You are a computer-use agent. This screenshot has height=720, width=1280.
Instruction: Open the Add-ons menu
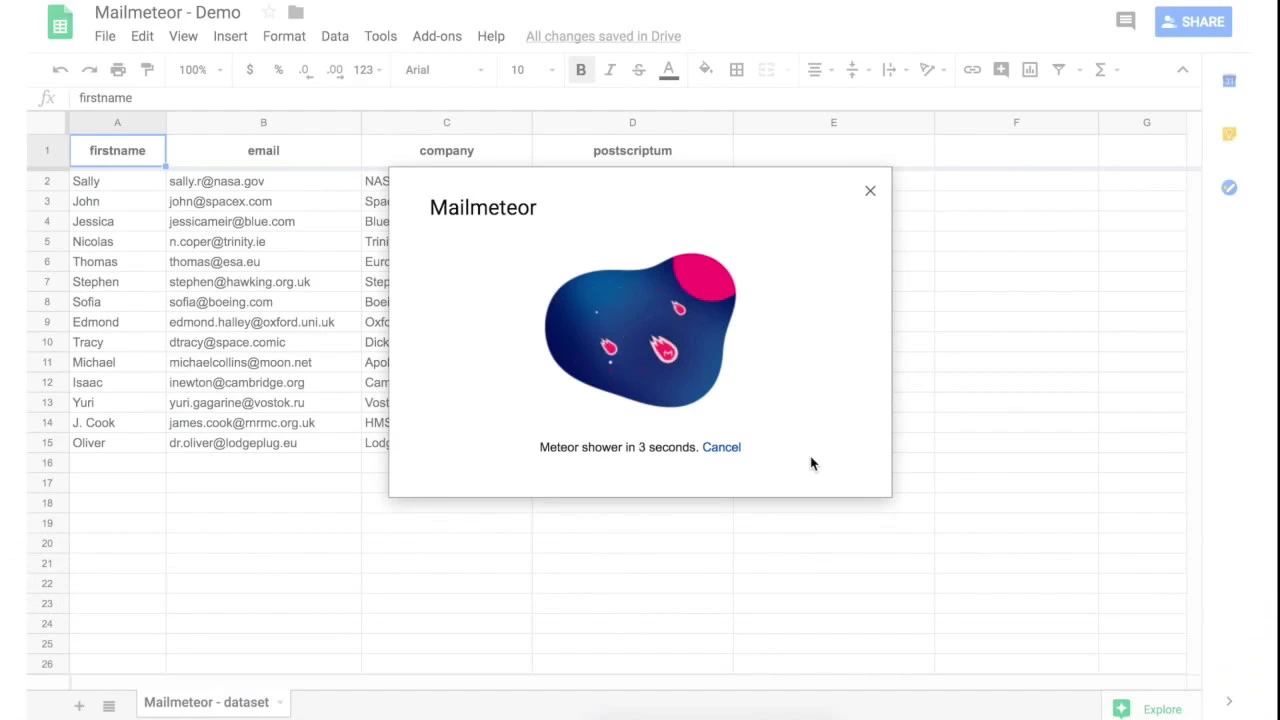coord(437,36)
